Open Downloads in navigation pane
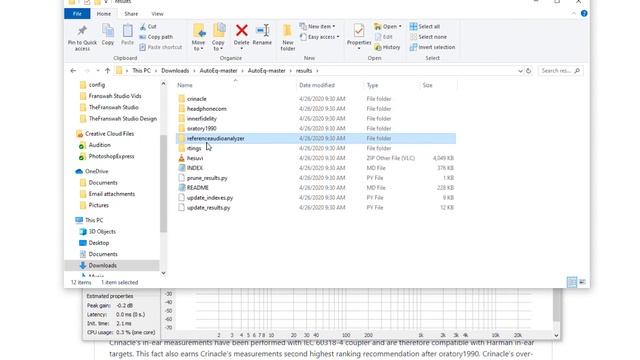 102,265
